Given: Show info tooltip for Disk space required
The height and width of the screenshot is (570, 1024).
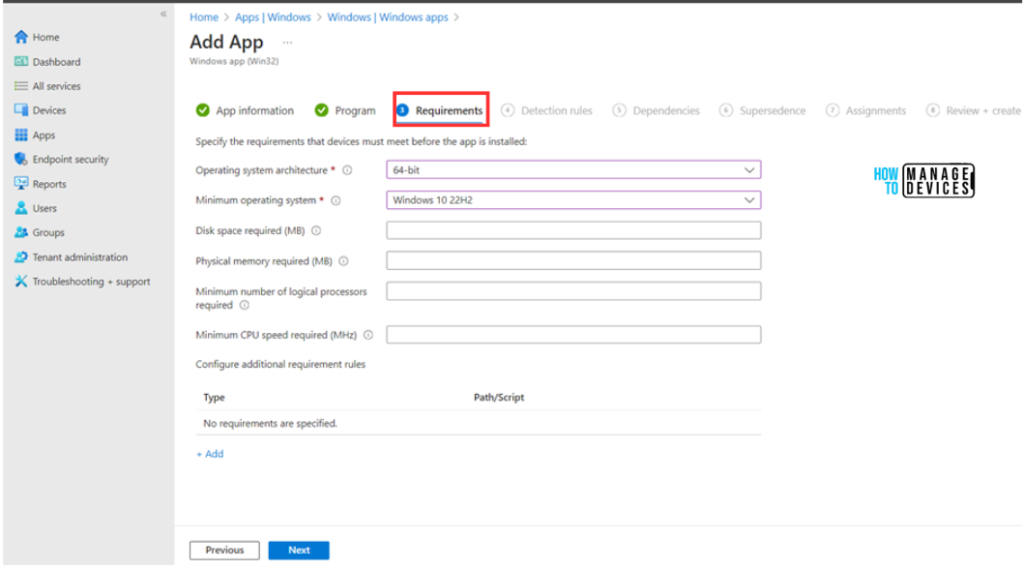Looking at the screenshot, I should (x=316, y=231).
